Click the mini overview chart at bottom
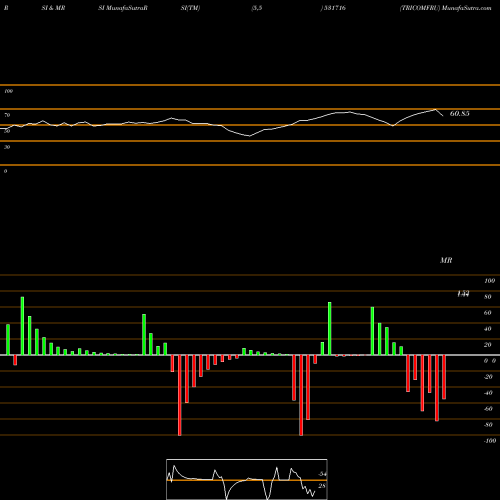The image size is (500, 500). click(x=247, y=479)
